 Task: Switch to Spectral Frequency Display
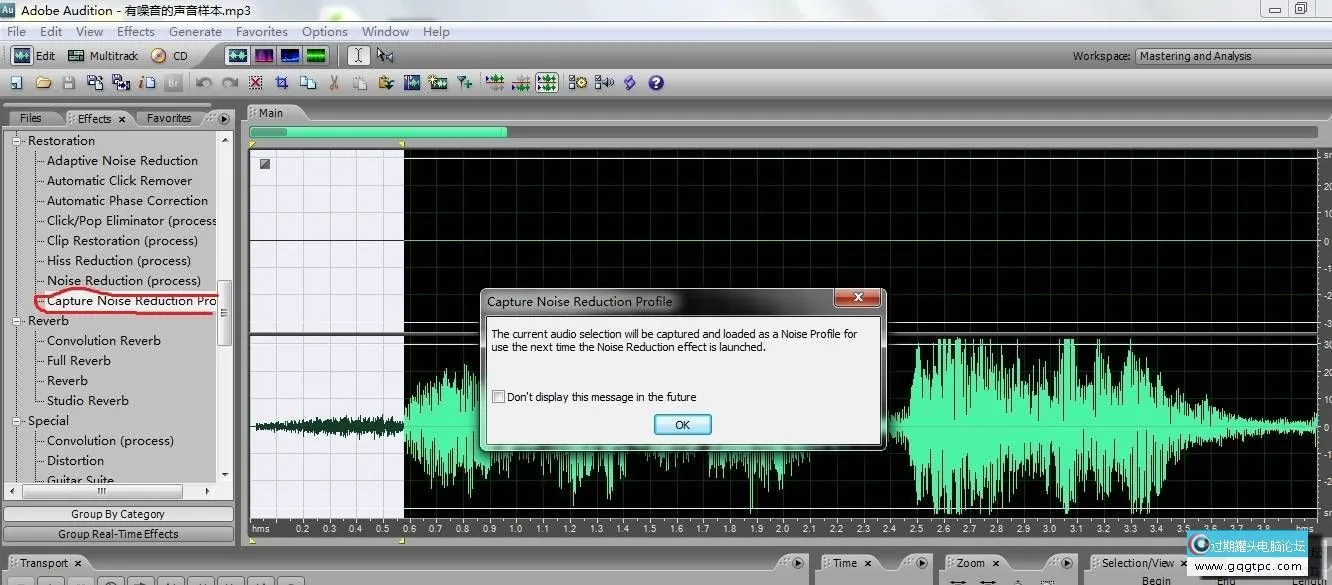[264, 56]
